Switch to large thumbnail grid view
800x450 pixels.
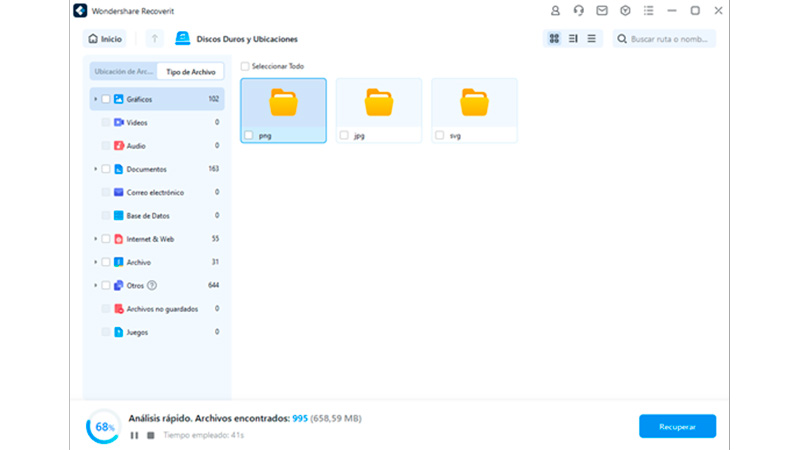coord(554,39)
